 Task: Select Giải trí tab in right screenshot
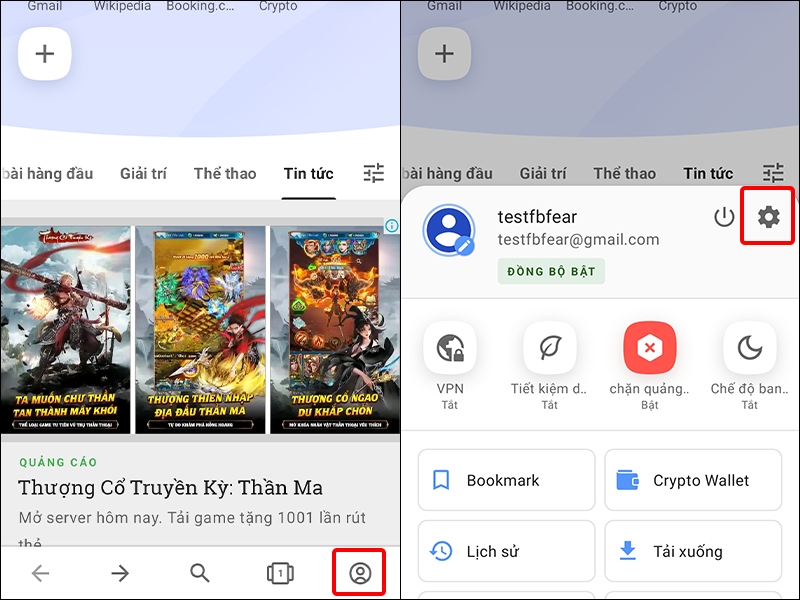tap(543, 174)
